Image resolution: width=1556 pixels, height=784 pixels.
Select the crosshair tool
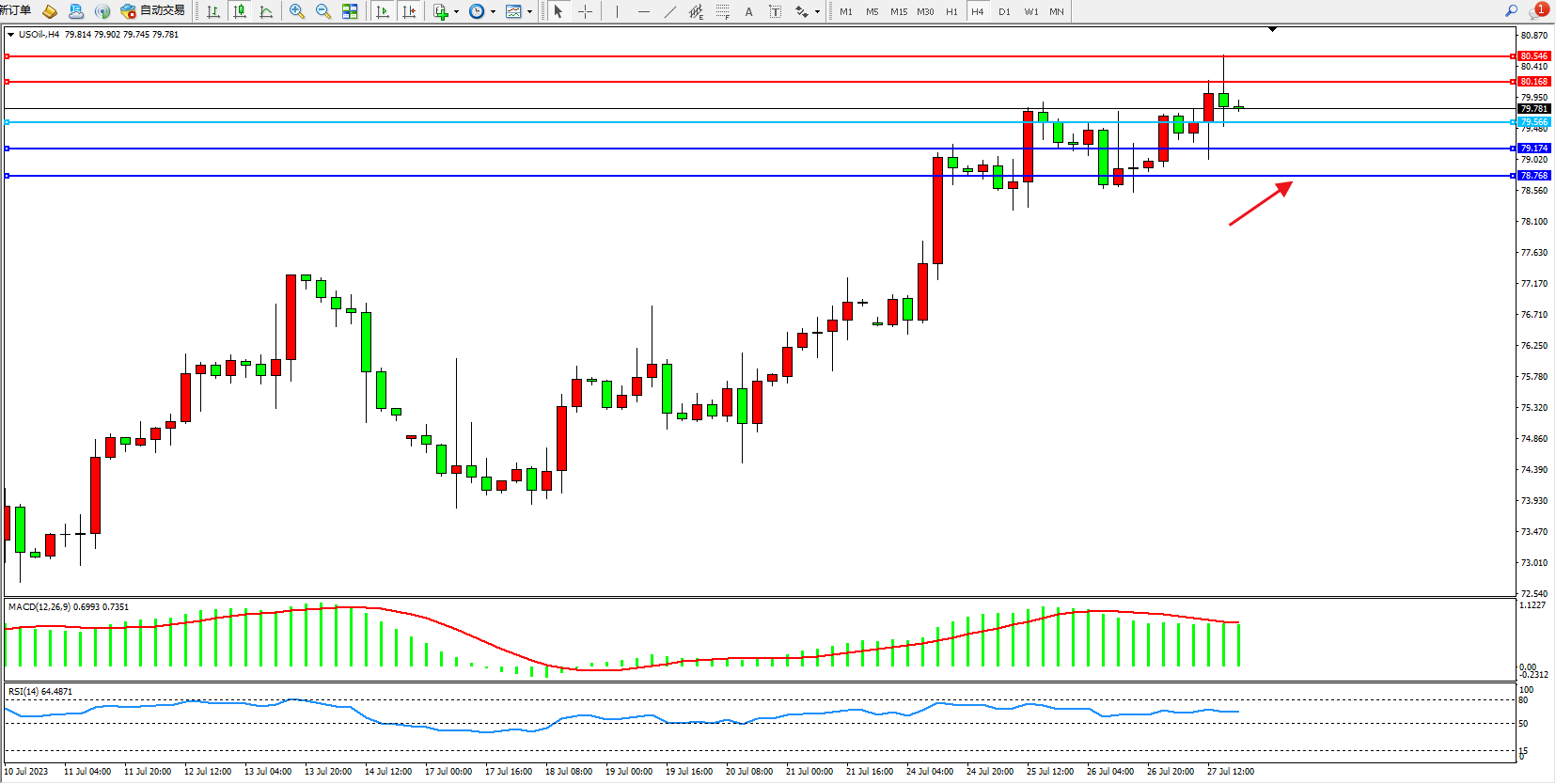(x=585, y=11)
